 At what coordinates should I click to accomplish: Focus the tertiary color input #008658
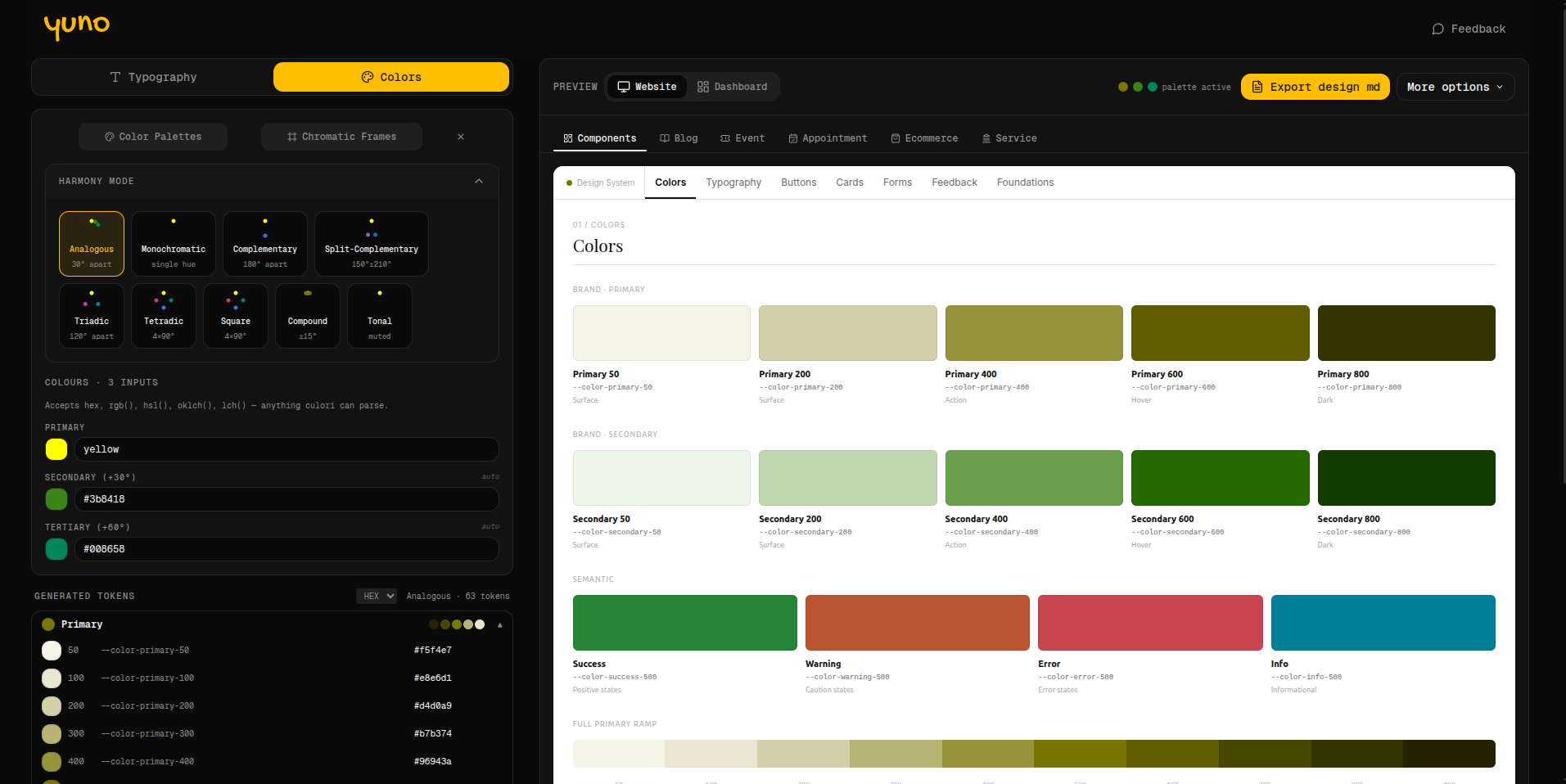coord(287,549)
